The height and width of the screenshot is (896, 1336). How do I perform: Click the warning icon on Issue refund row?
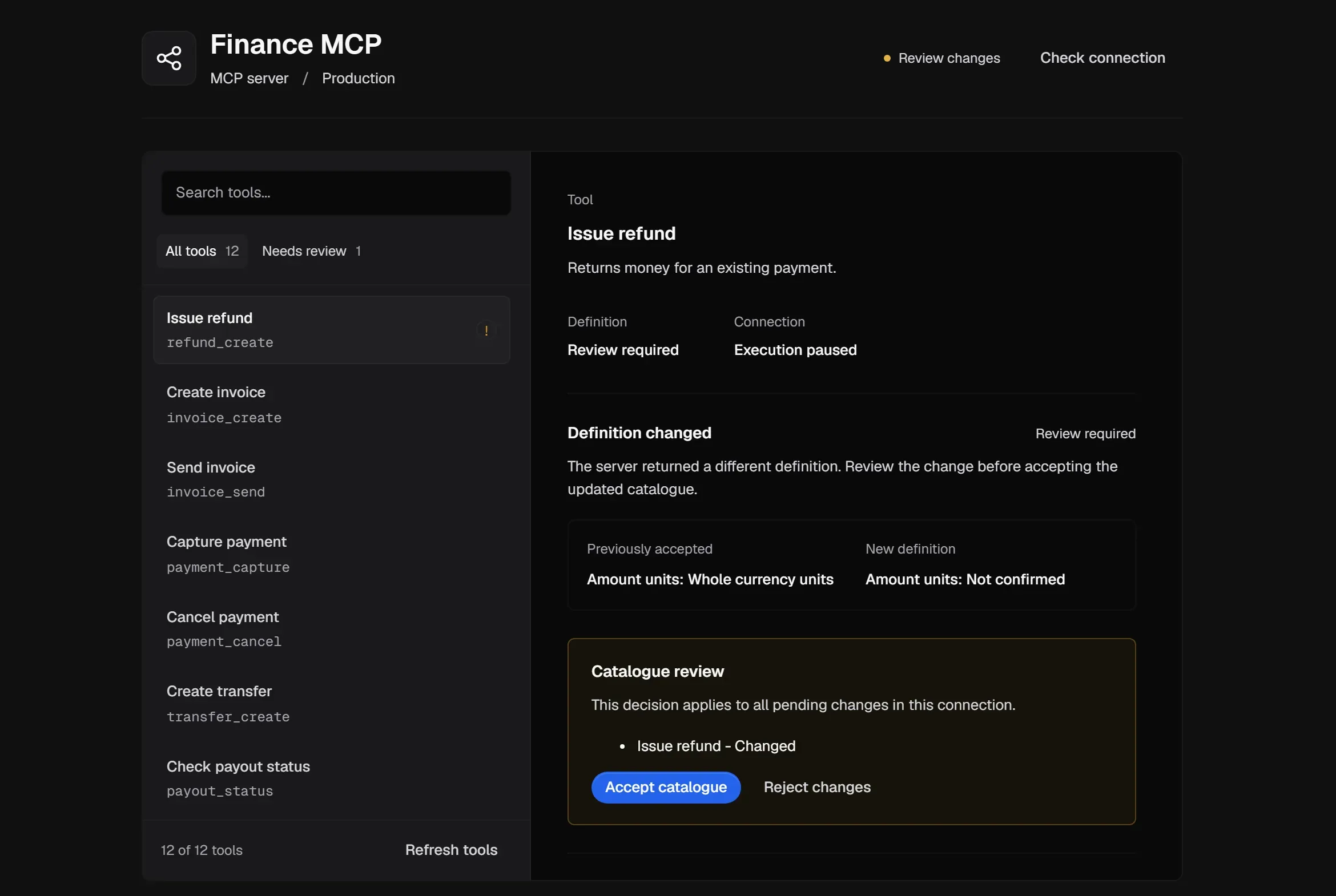(x=486, y=330)
